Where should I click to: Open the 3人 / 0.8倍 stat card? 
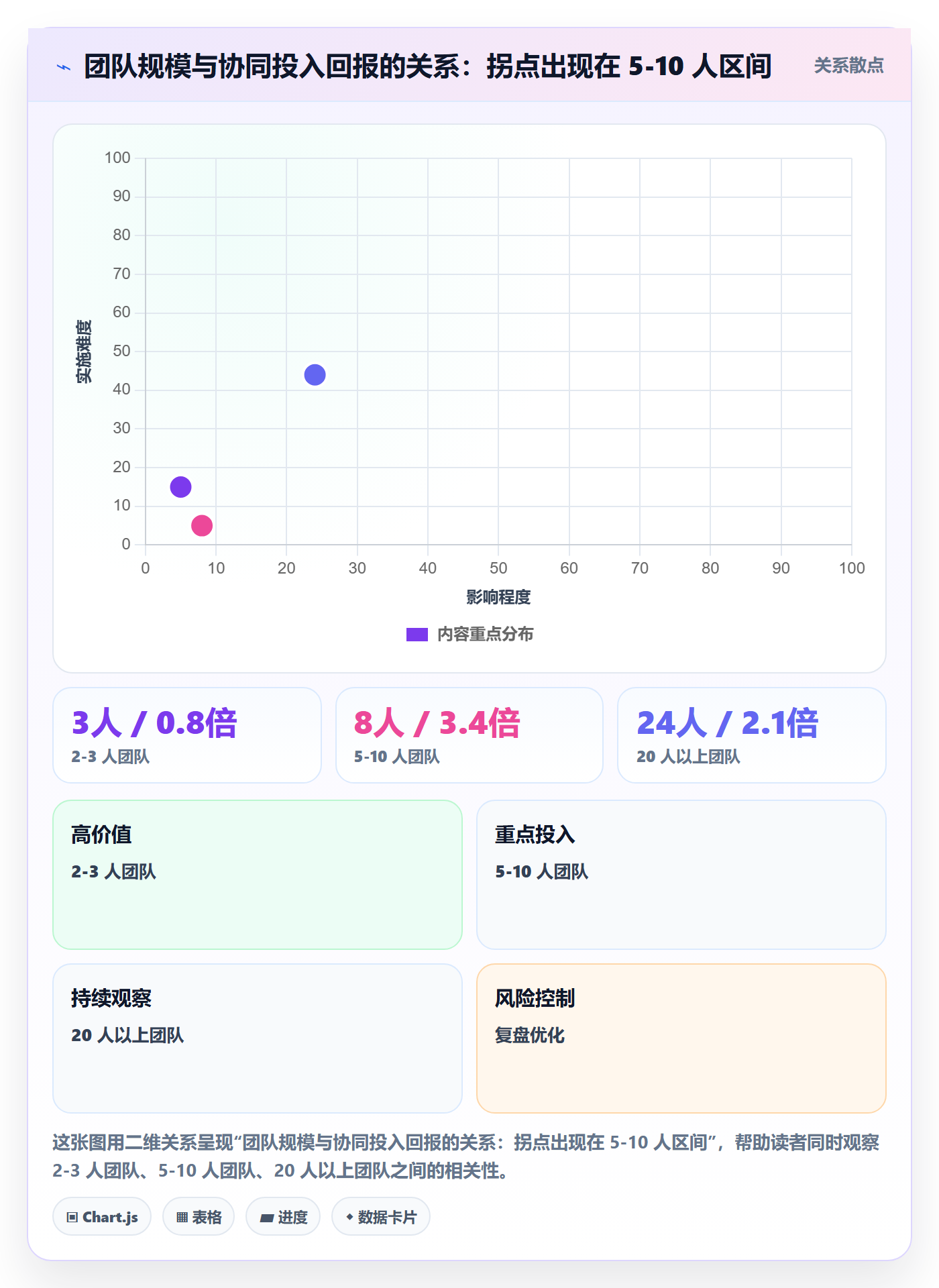[187, 735]
